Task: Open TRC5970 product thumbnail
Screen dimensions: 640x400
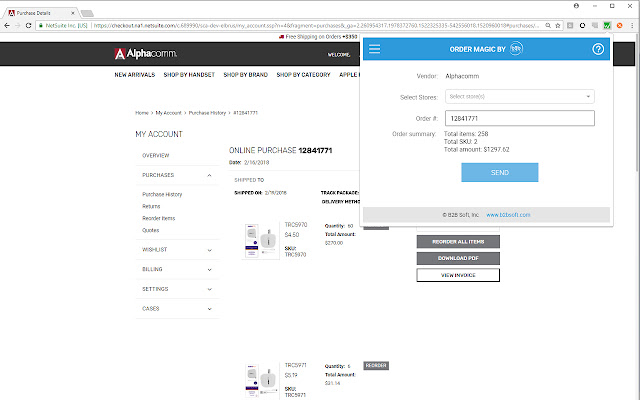Action: tap(261, 241)
